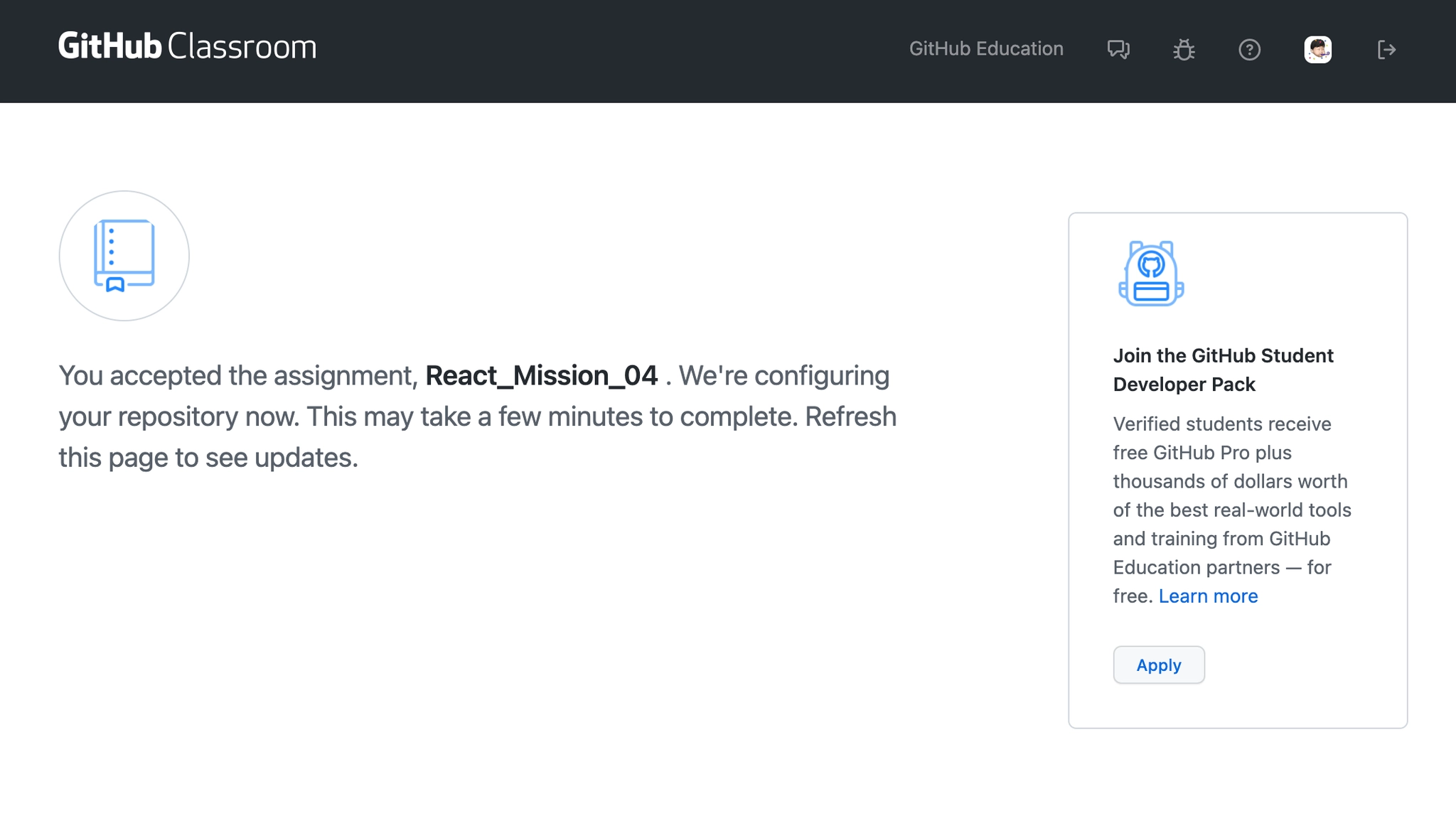Open the GitHub Education link

coord(986,48)
